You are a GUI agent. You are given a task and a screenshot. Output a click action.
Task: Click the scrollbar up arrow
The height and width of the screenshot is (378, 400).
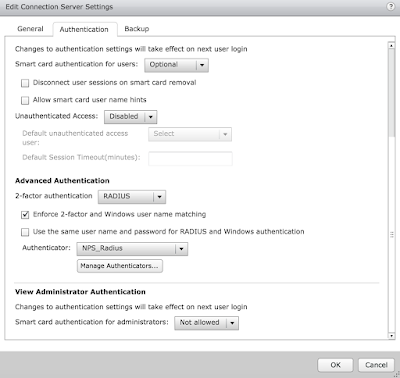pyautogui.click(x=392, y=45)
